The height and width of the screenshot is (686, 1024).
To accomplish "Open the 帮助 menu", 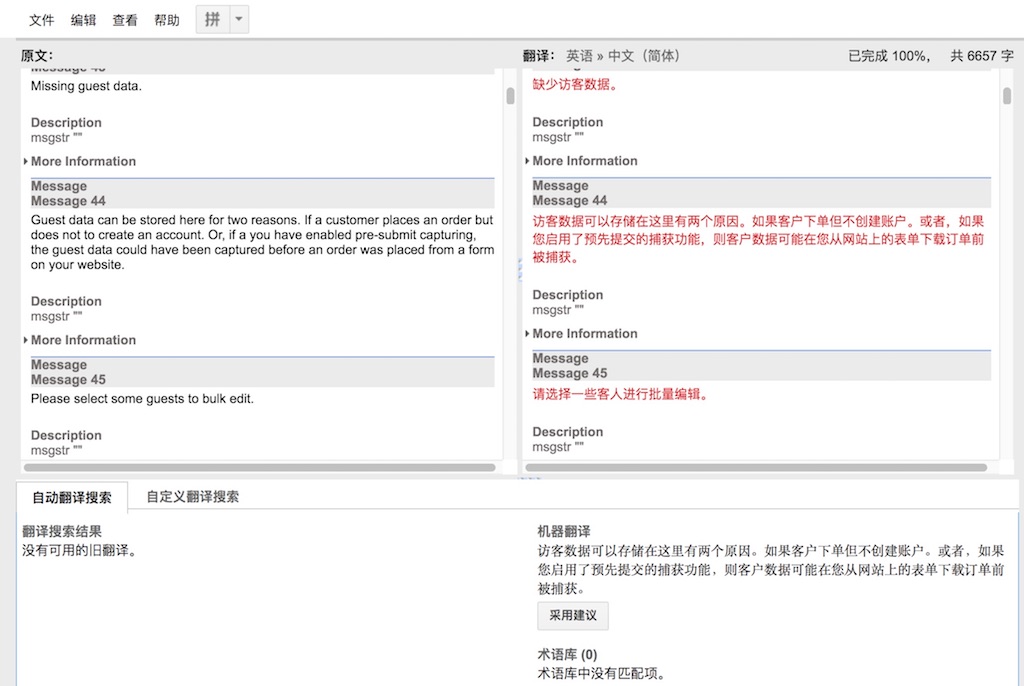I will (x=167, y=20).
